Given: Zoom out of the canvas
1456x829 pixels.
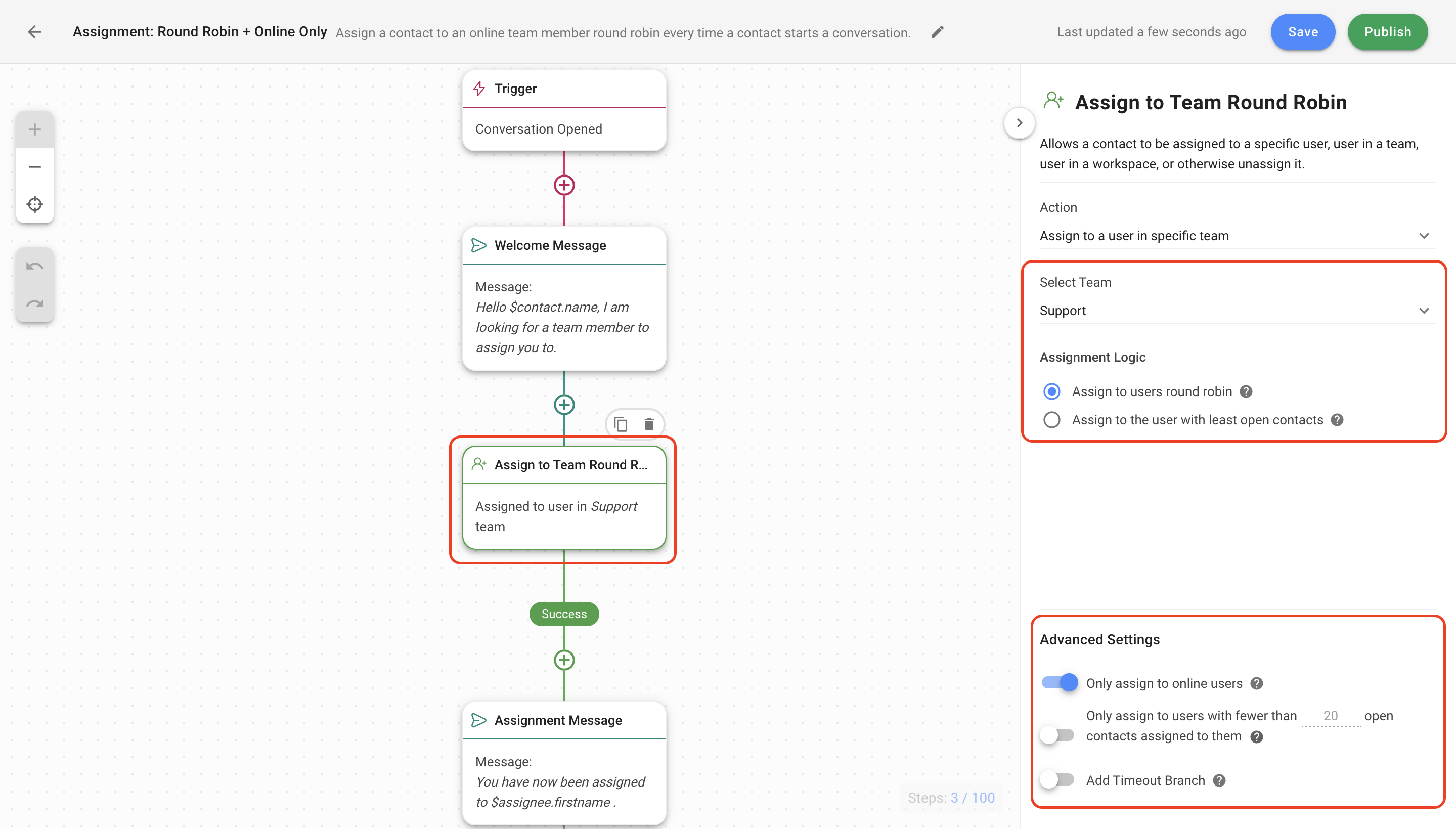Looking at the screenshot, I should (35, 167).
